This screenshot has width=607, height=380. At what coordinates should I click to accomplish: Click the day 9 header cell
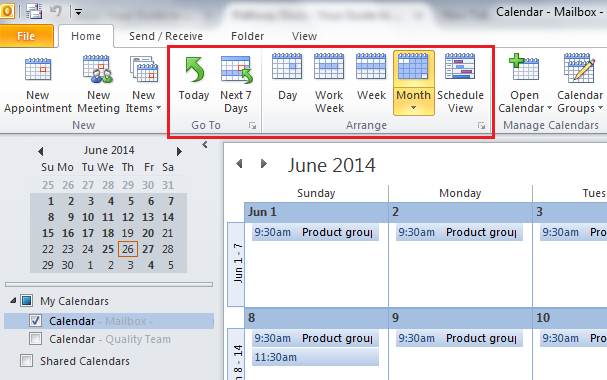[x=461, y=318]
